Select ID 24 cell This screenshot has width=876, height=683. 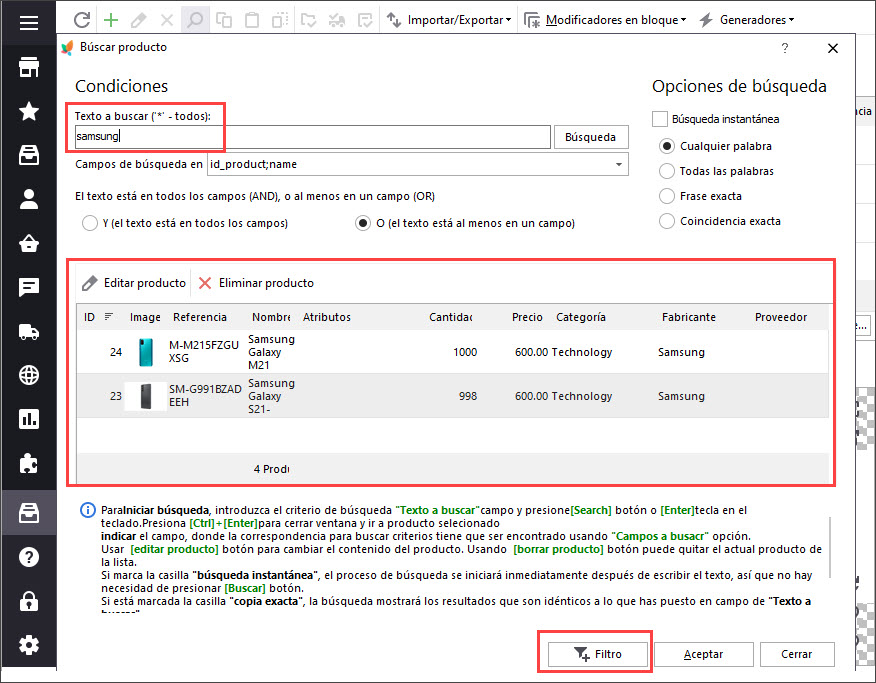(116, 352)
